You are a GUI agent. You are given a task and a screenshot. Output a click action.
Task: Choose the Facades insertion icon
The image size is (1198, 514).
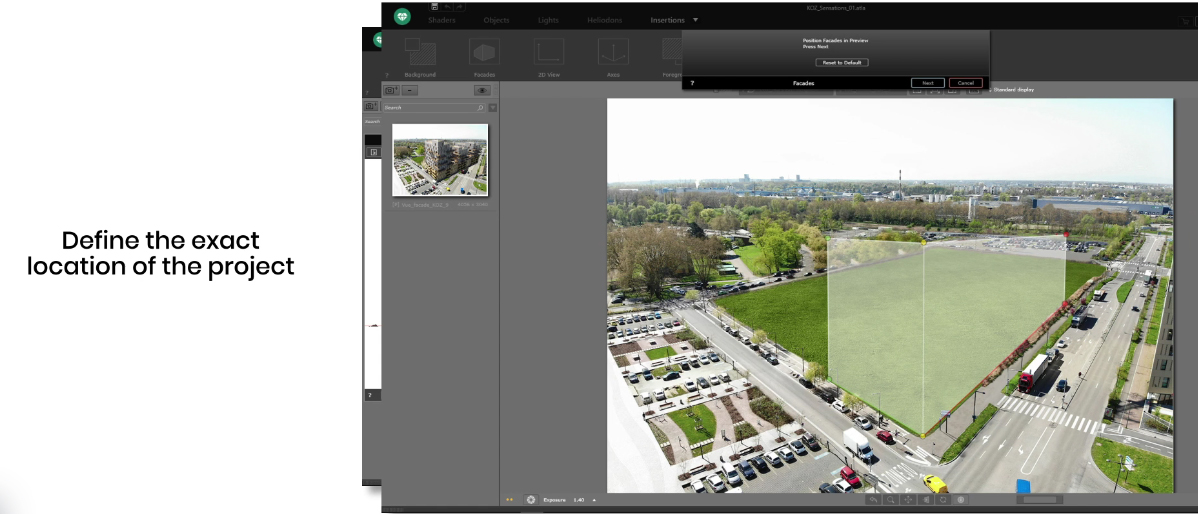tap(484, 51)
